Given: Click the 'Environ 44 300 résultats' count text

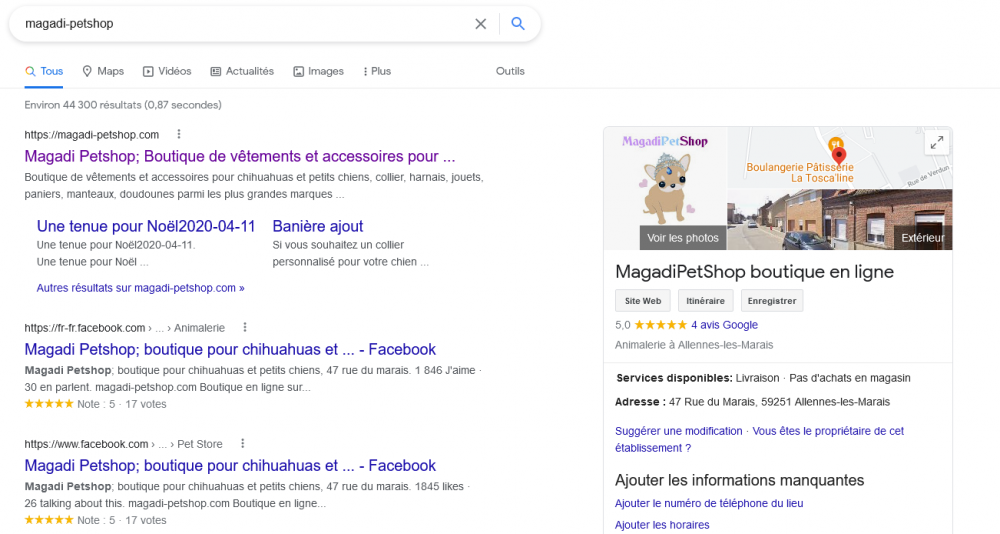Looking at the screenshot, I should tap(123, 105).
